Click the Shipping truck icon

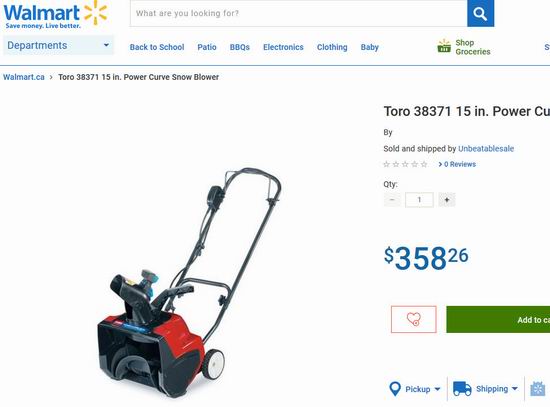pos(462,389)
